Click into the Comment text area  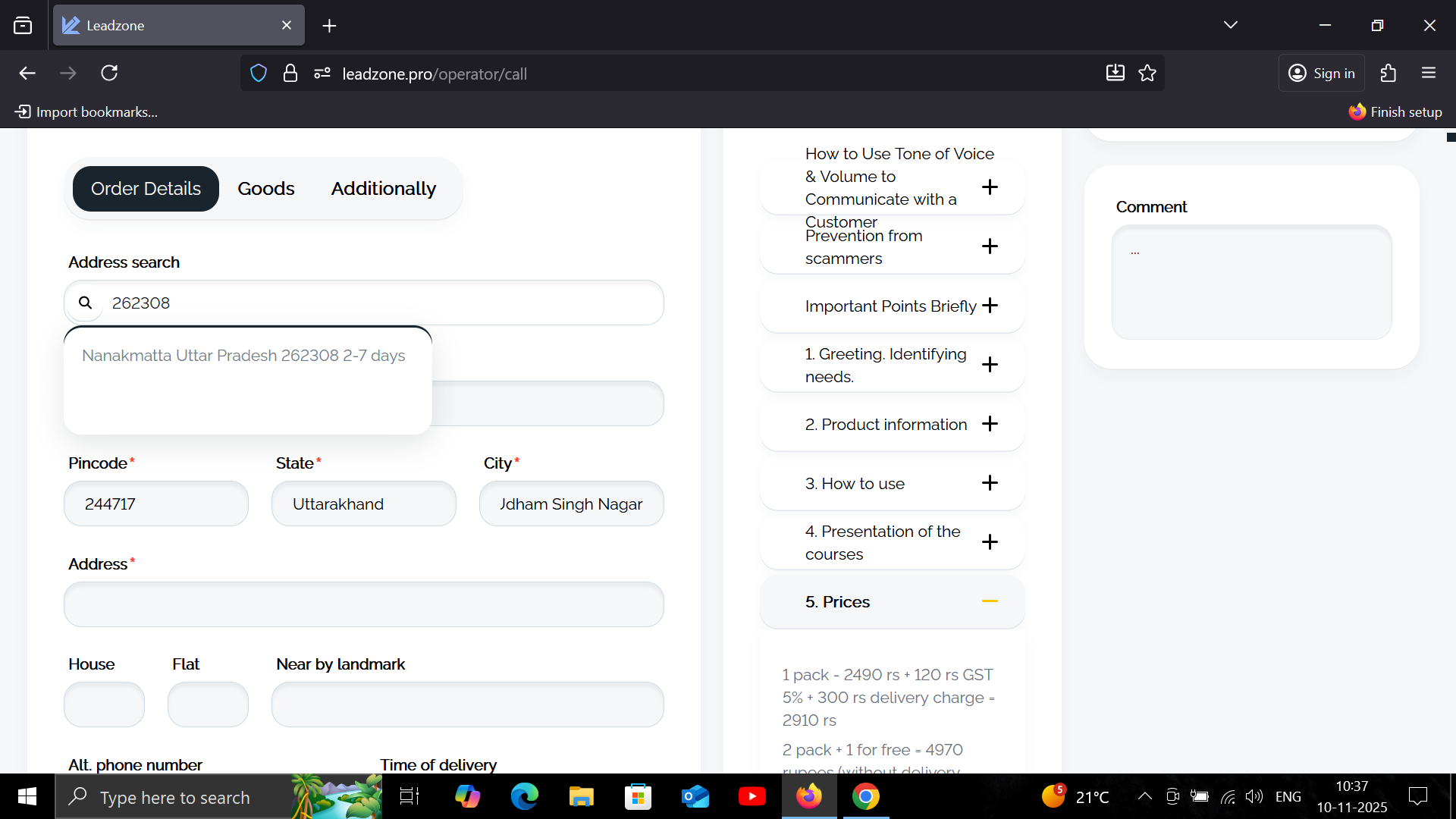point(1251,282)
